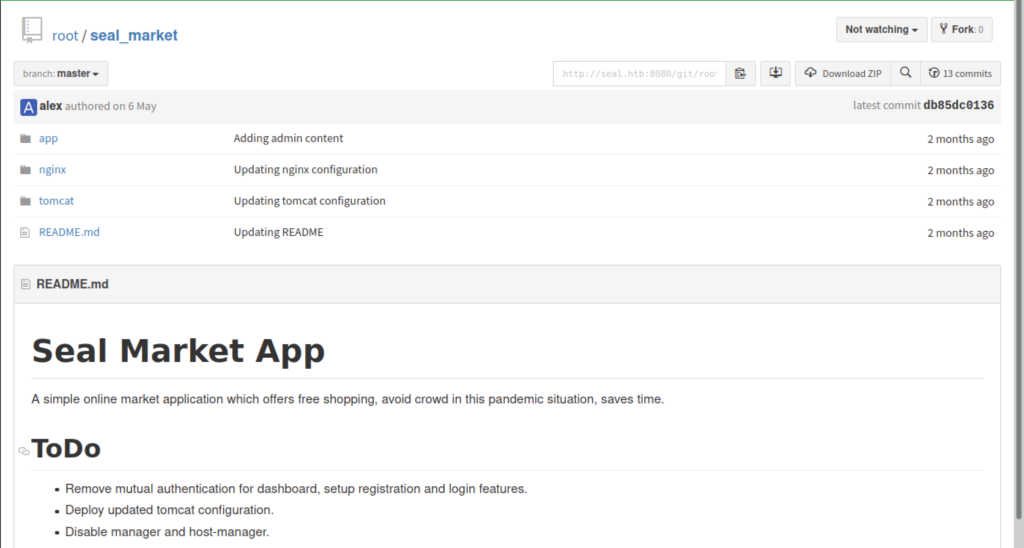The height and width of the screenshot is (548, 1024).
Task: Click the app folder icon
Action: [25, 139]
